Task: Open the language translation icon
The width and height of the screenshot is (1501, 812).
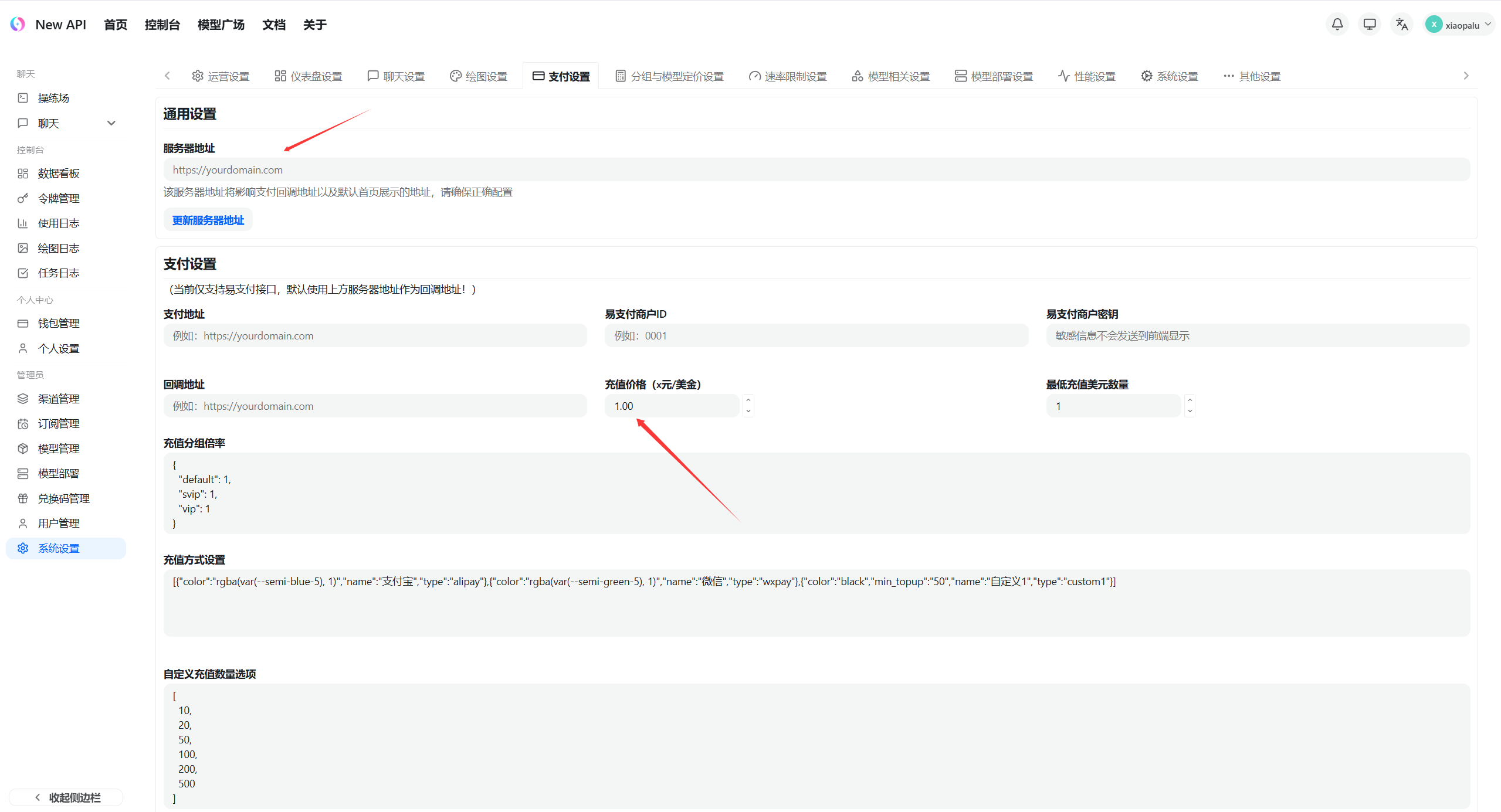Action: 1401,25
